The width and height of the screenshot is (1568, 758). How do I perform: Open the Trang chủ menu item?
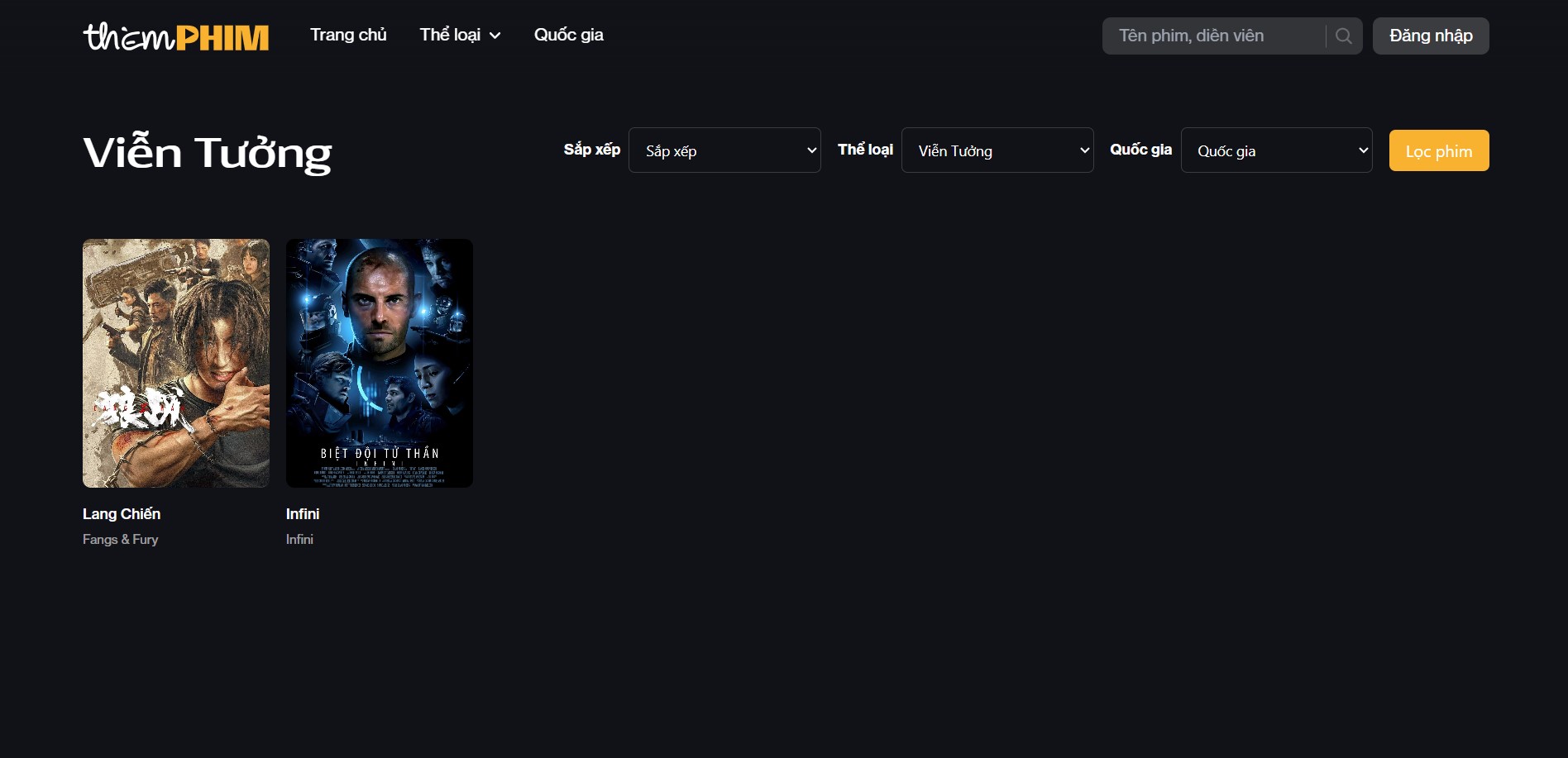(x=348, y=35)
